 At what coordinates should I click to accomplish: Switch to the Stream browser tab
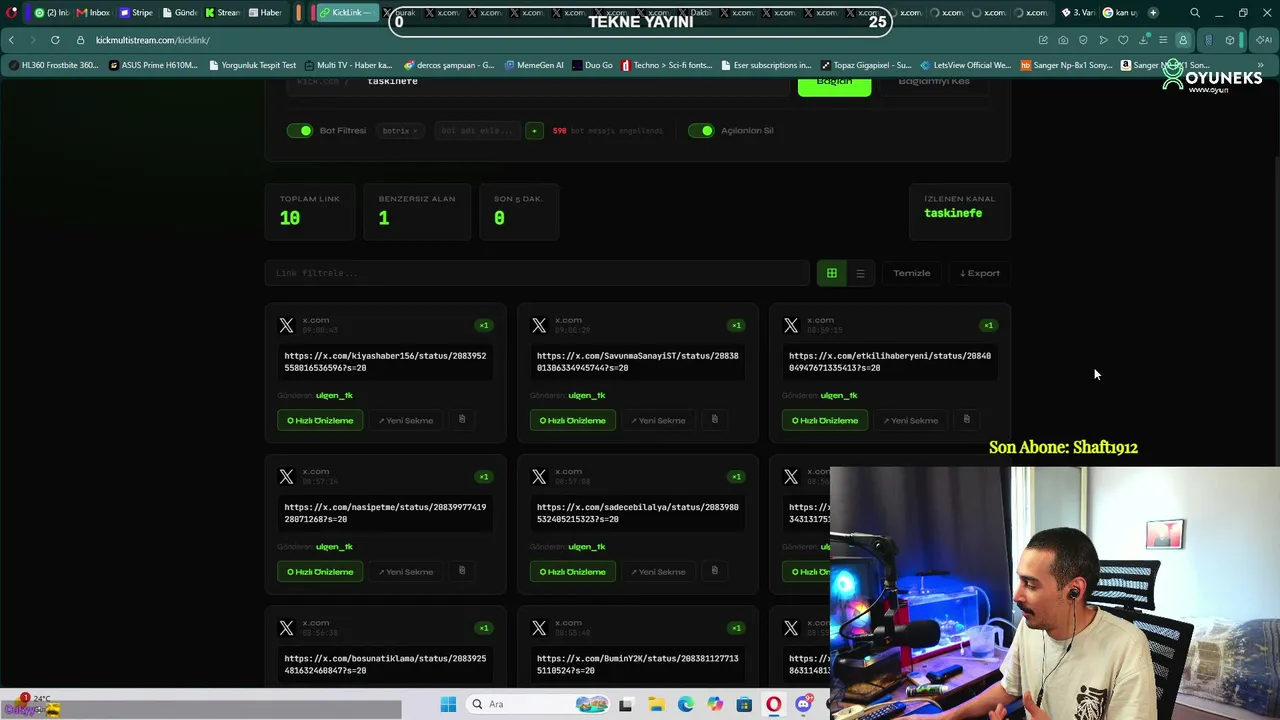(x=222, y=13)
